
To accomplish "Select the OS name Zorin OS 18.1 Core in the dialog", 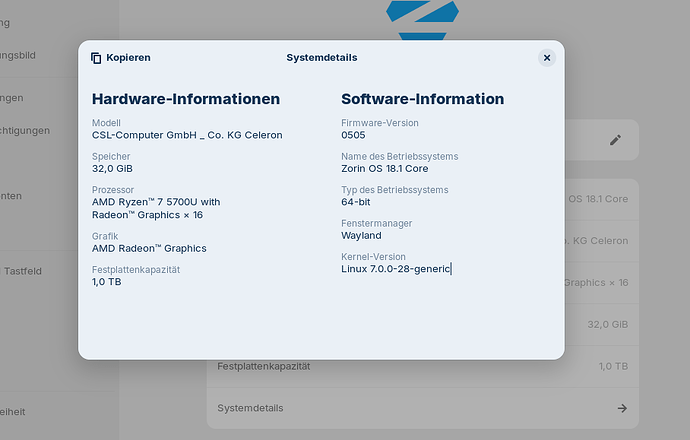I will [x=385, y=169].
